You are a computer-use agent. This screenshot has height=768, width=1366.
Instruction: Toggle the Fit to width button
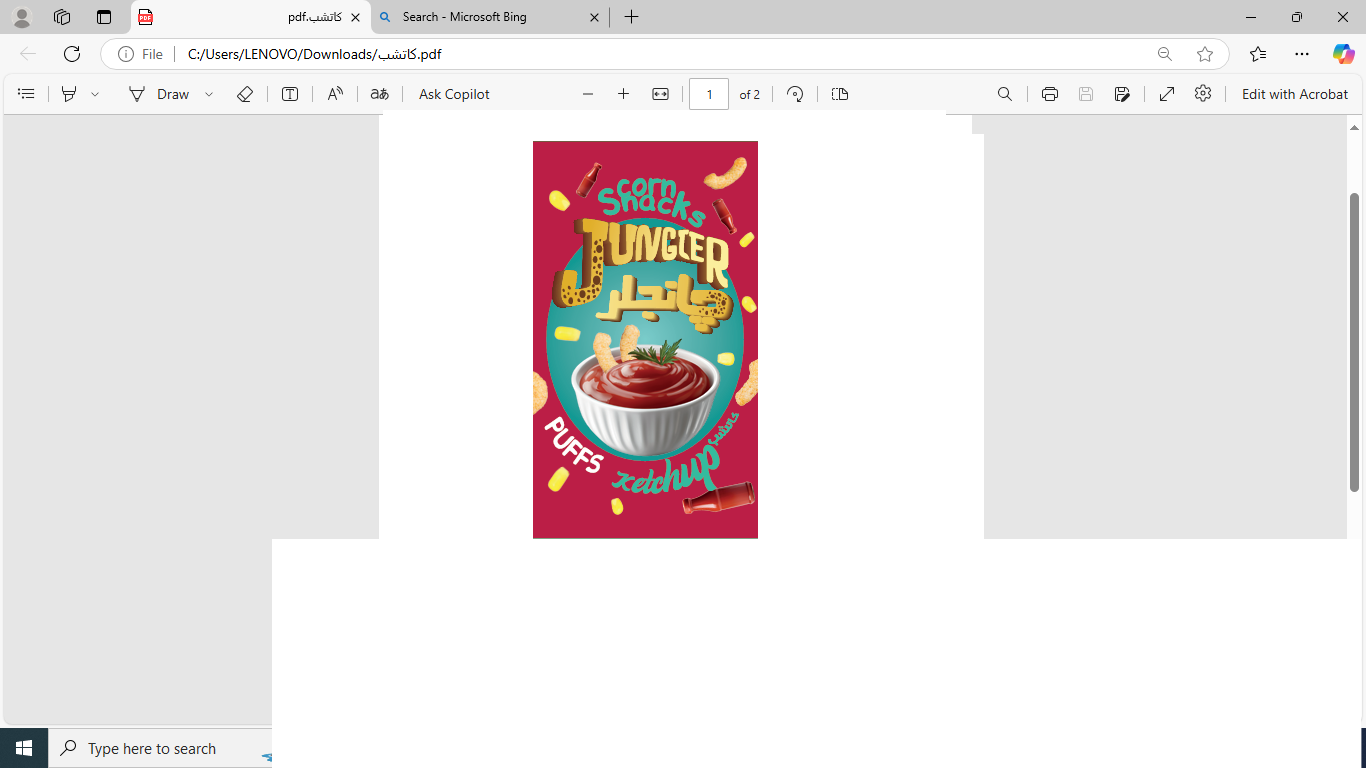click(660, 94)
